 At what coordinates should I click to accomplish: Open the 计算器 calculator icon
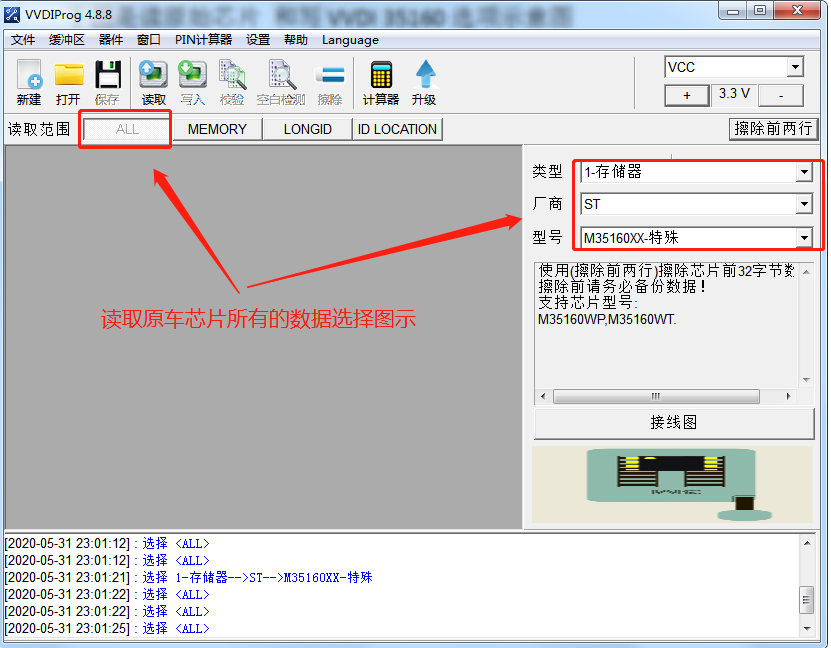tap(381, 82)
